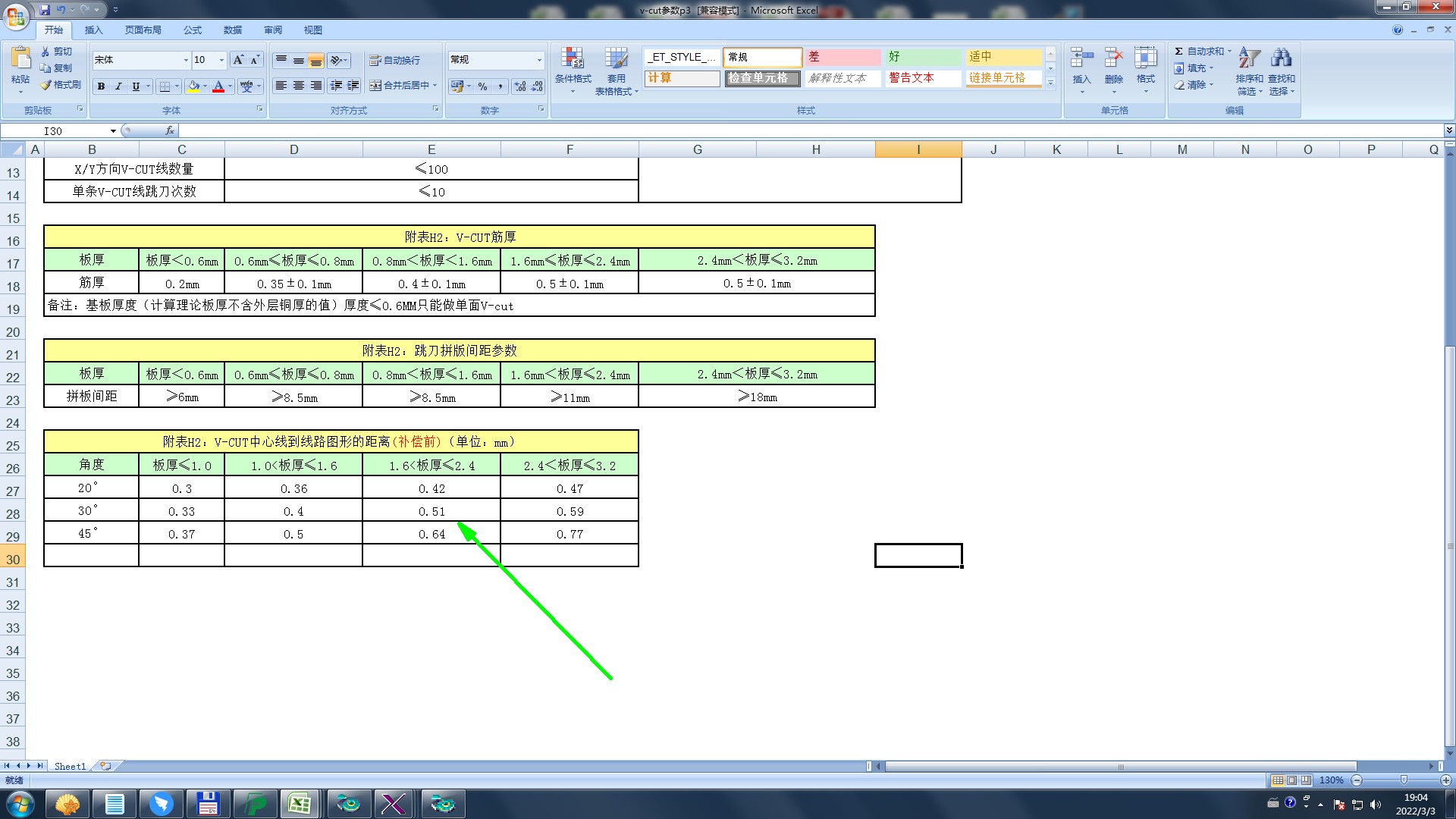Toggle italic formatting button

pyautogui.click(x=118, y=86)
